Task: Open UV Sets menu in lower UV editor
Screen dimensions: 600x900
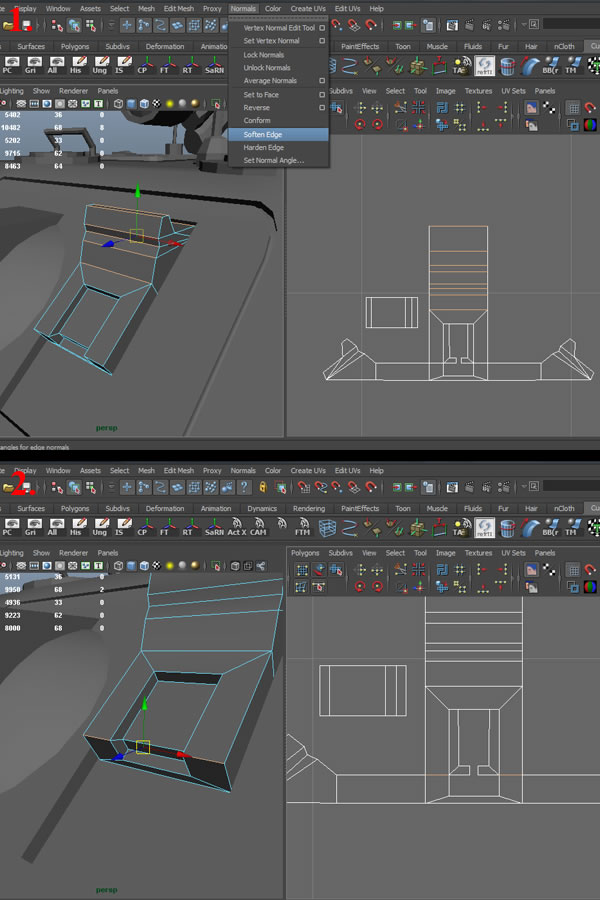Action: (x=513, y=553)
